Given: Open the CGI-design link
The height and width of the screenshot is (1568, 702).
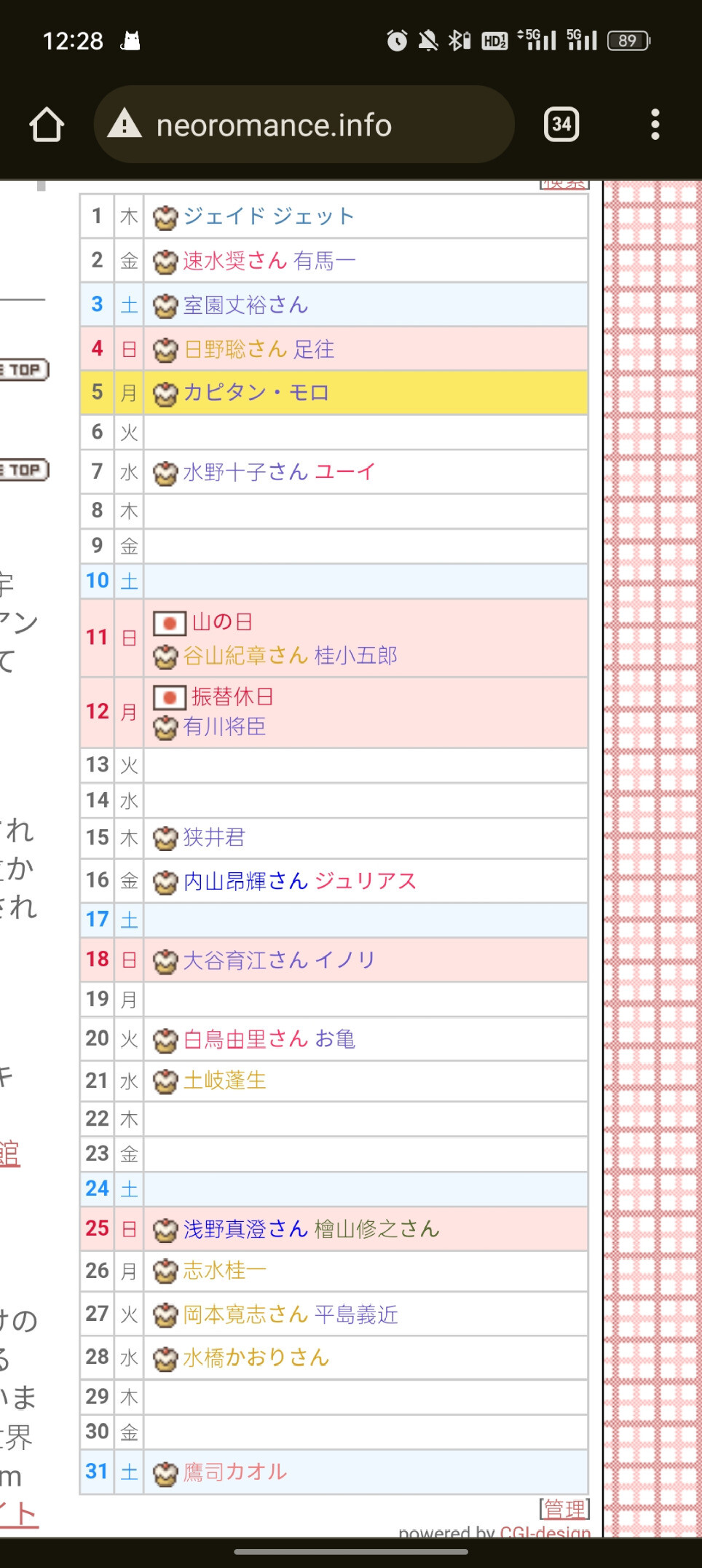Looking at the screenshot, I should click(545, 1532).
